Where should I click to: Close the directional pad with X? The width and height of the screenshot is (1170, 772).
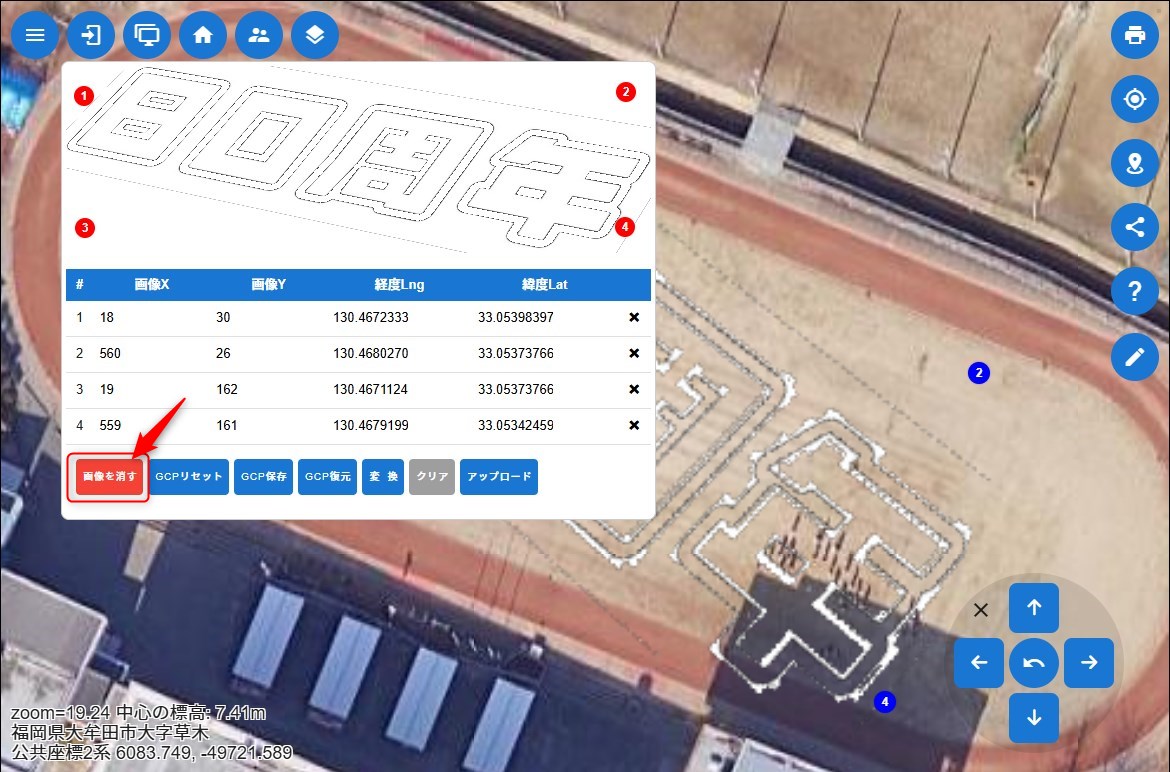(x=980, y=610)
